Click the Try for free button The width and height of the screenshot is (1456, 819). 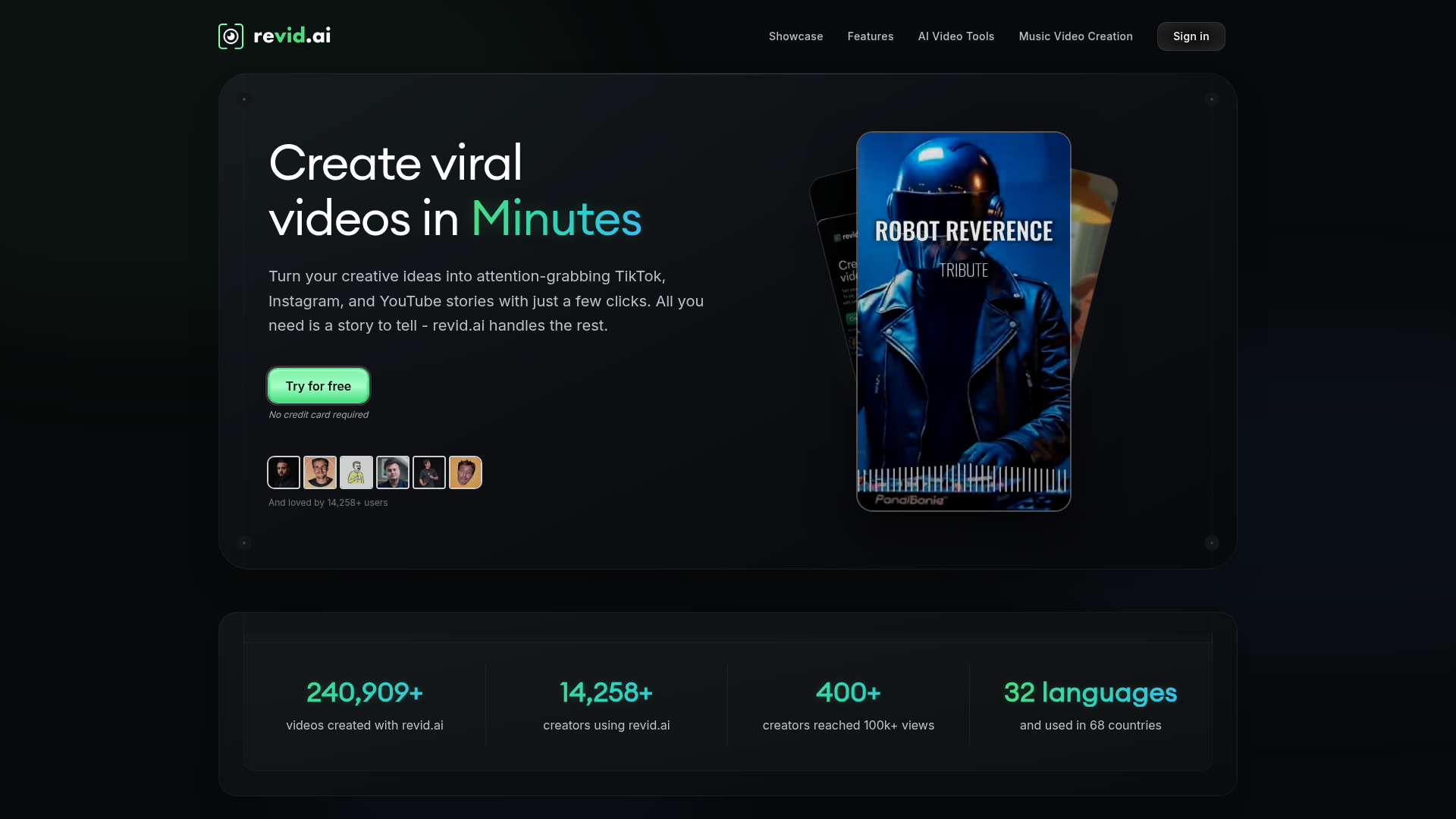pos(318,386)
